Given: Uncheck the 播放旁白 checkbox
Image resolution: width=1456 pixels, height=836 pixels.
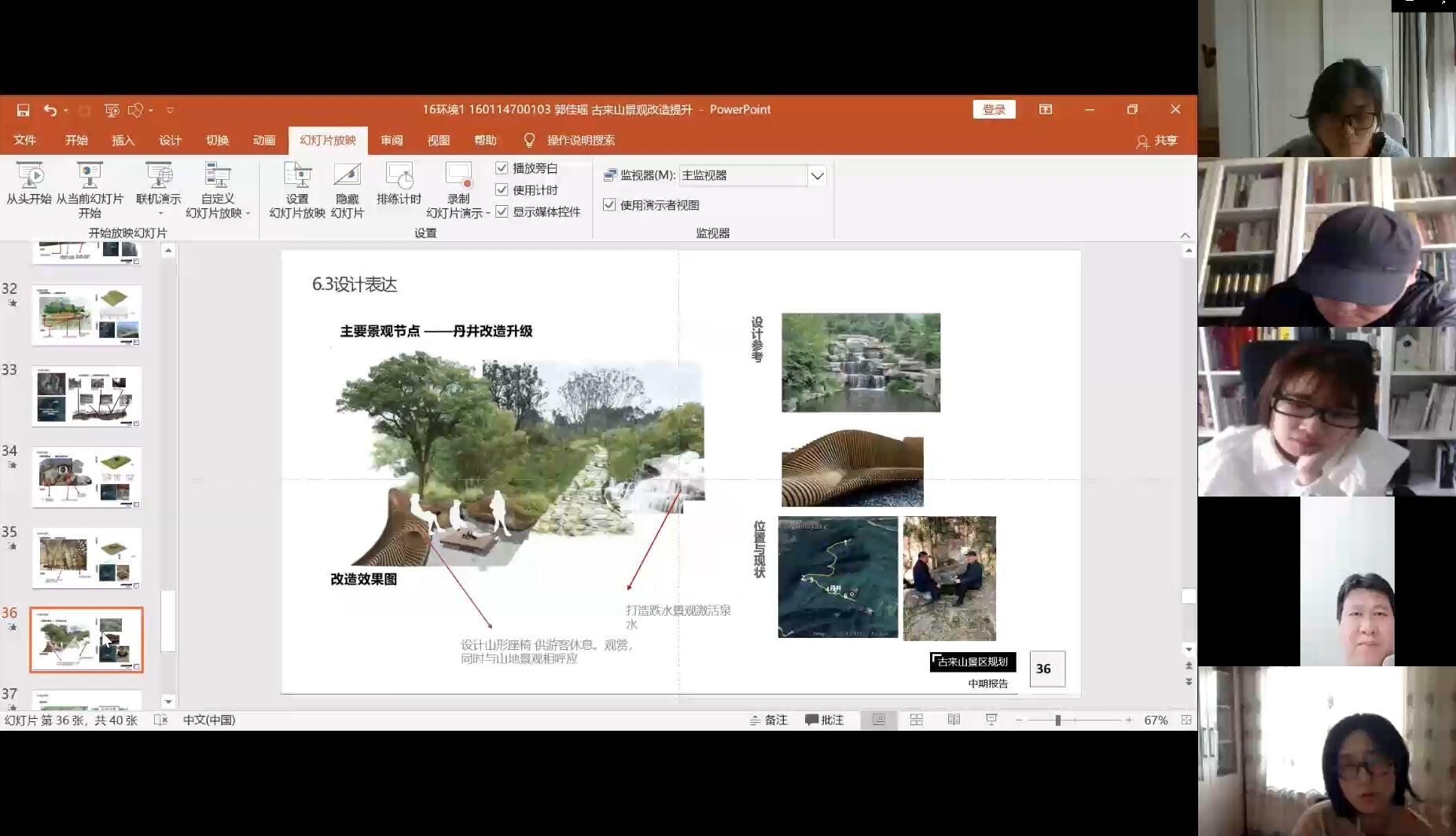Looking at the screenshot, I should [502, 168].
